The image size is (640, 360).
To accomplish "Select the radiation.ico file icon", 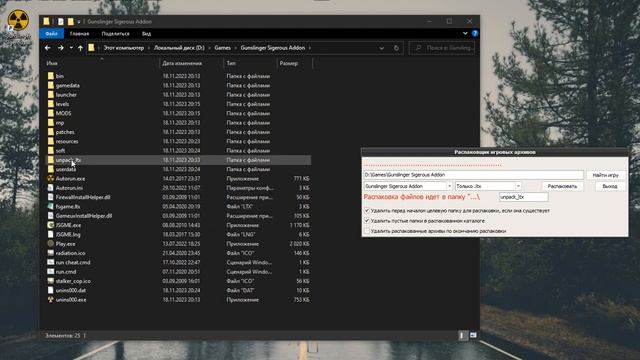I will tap(51, 253).
